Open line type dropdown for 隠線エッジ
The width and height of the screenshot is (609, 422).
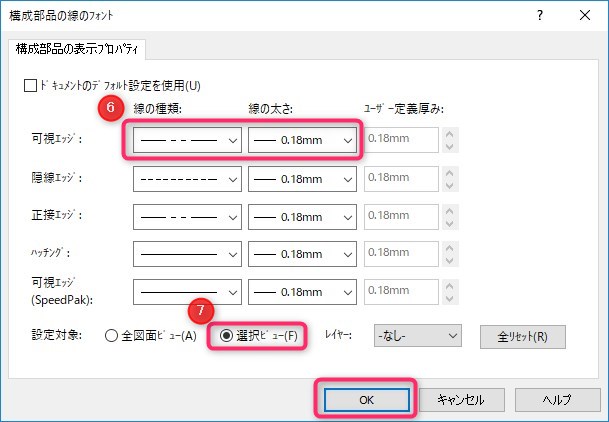pos(188,179)
